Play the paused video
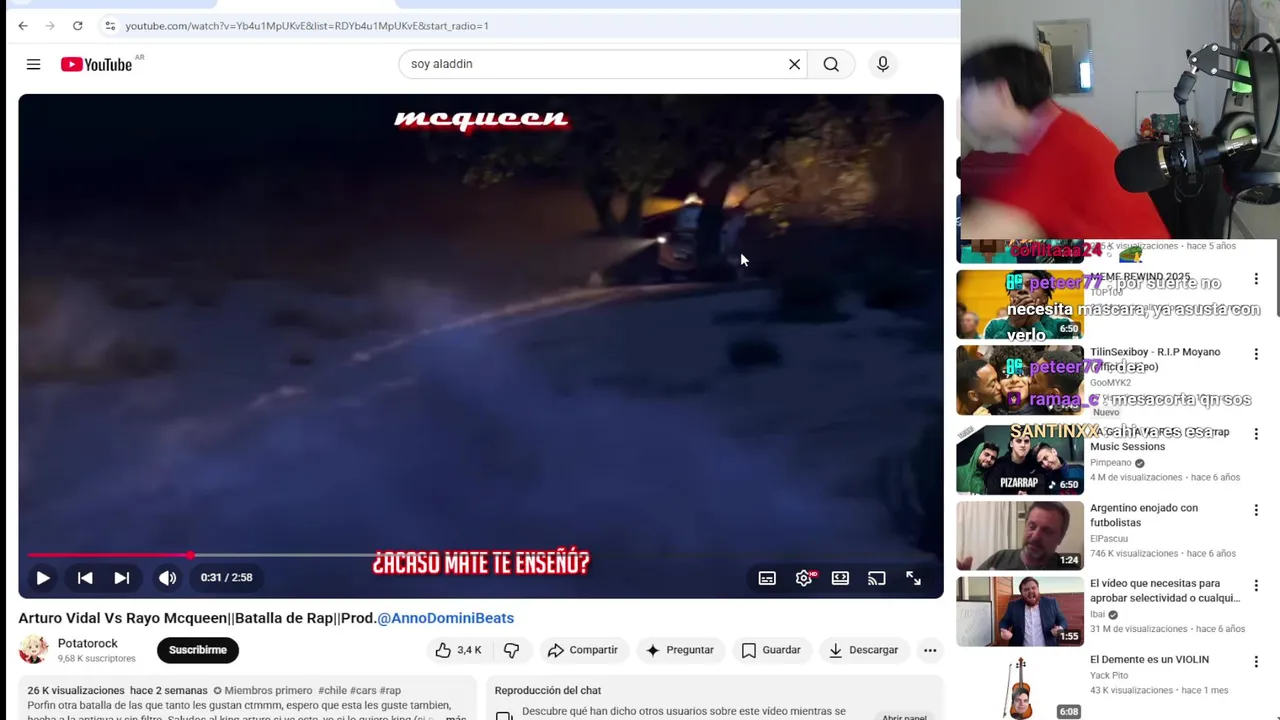Image resolution: width=1280 pixels, height=720 pixels. 43,578
